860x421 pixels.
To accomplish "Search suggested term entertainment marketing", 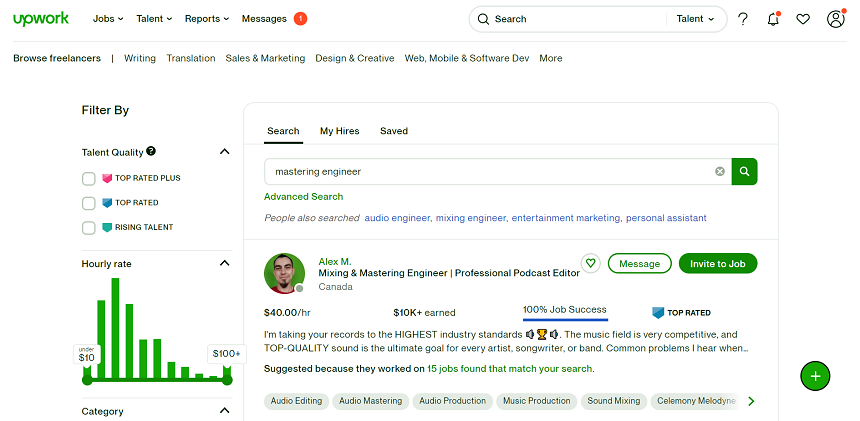I will pyautogui.click(x=565, y=218).
